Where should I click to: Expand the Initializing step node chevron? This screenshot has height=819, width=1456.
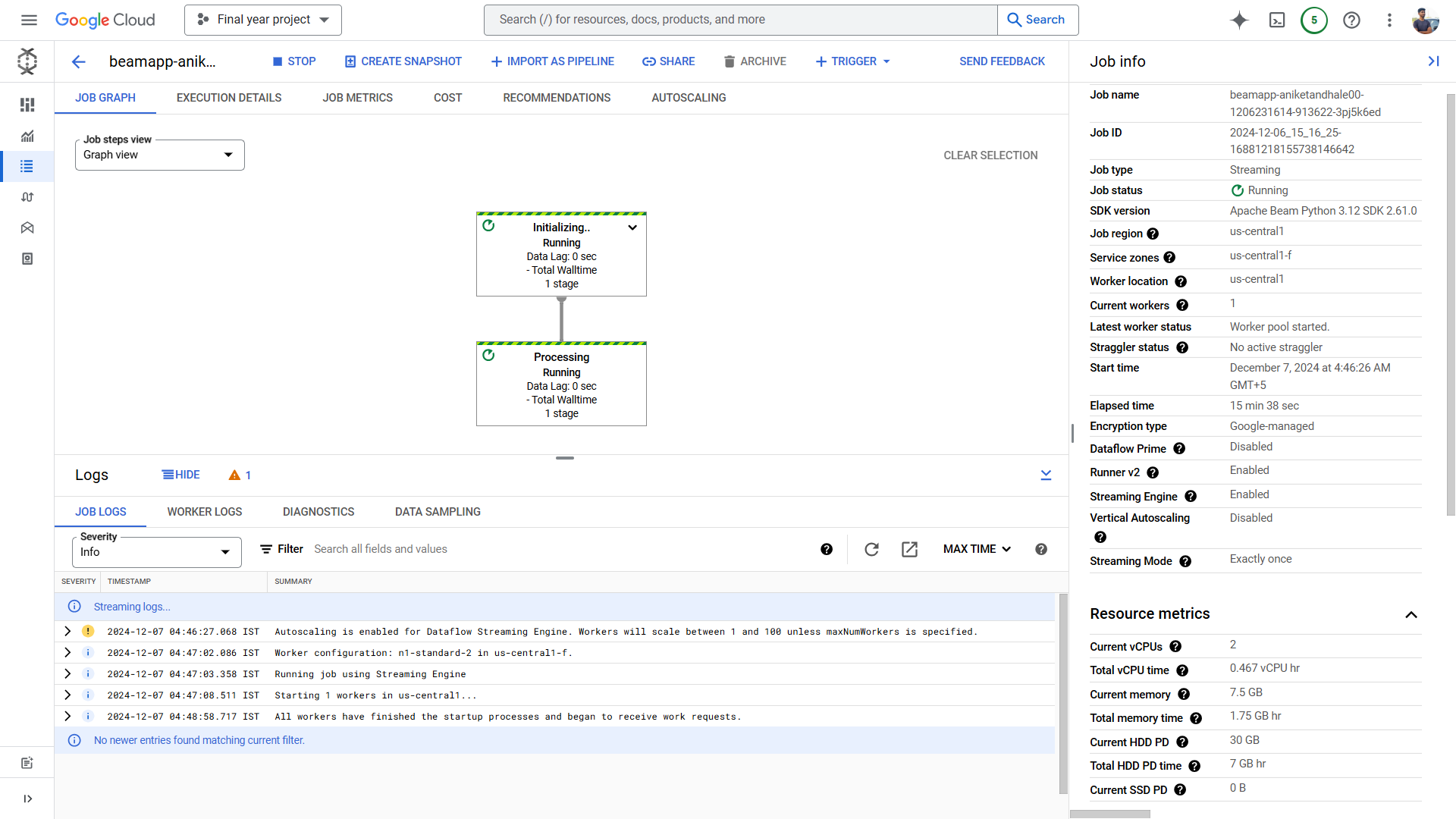pyautogui.click(x=632, y=227)
